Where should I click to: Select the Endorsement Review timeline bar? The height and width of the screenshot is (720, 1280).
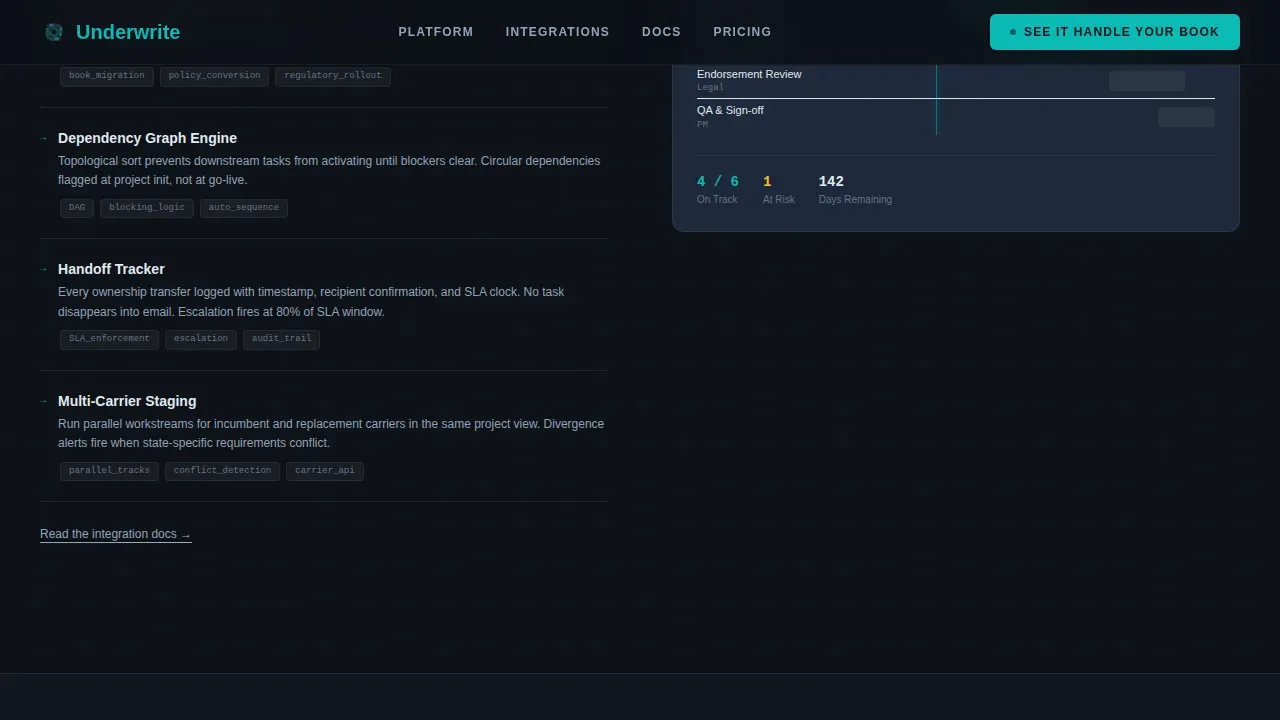(1147, 81)
